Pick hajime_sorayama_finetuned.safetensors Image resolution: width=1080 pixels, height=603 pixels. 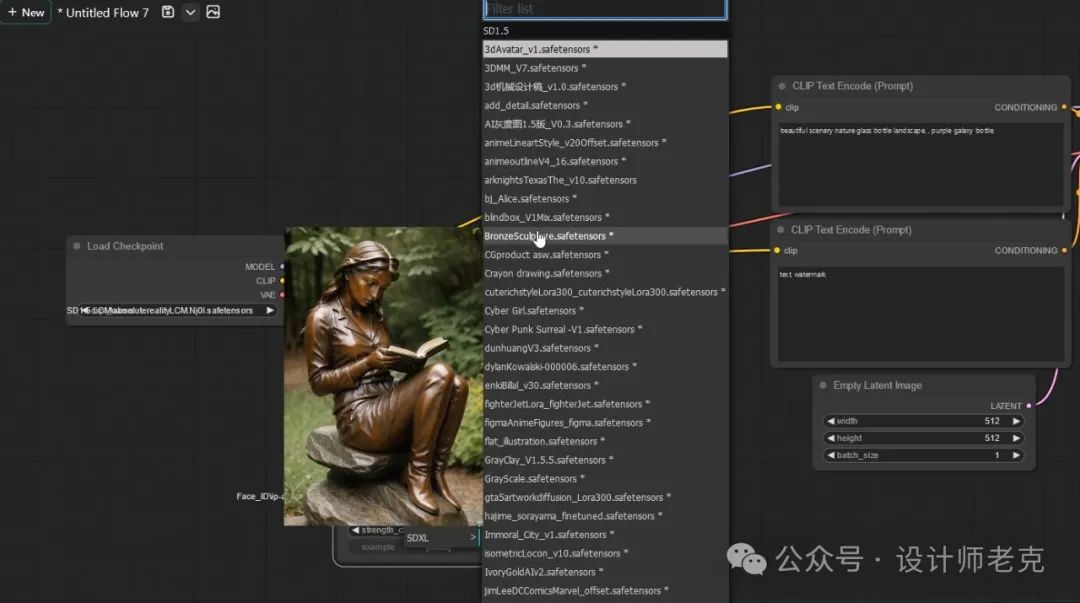[605, 515]
